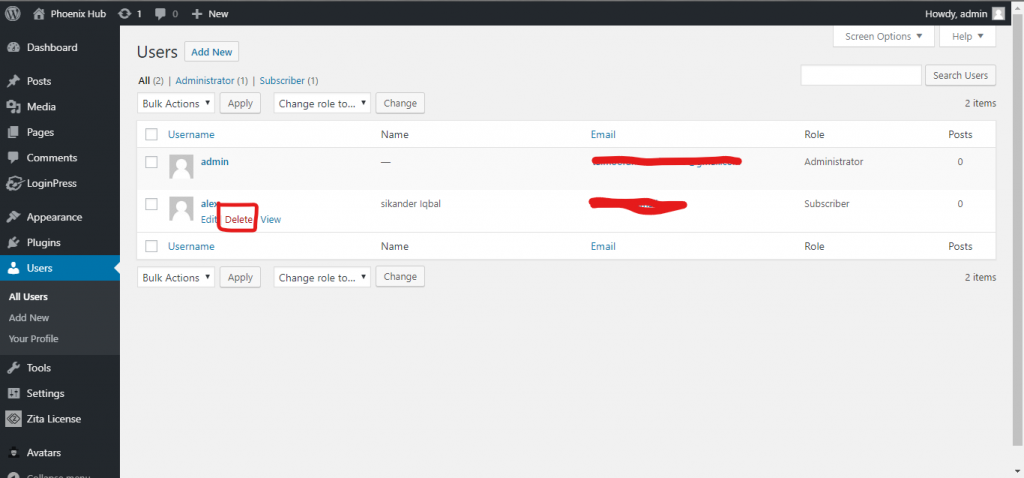Sort by Username in the header row

click(x=191, y=135)
